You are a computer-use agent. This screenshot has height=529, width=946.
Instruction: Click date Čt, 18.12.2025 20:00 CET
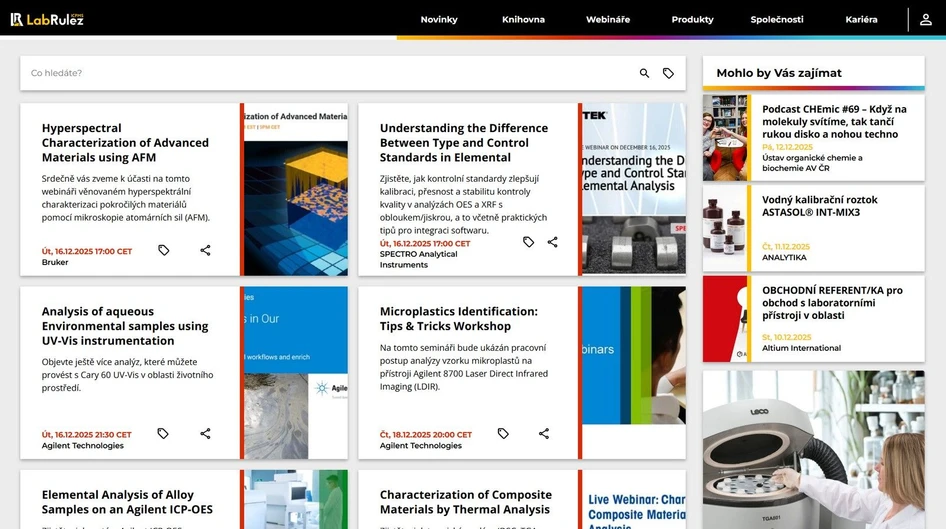click(x=425, y=434)
